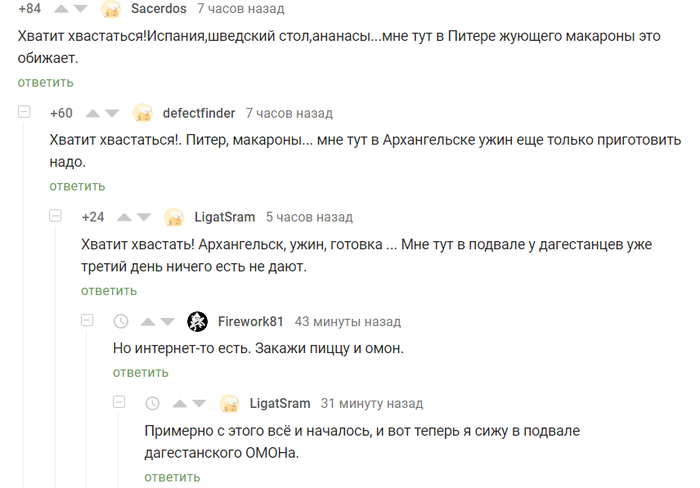The width and height of the screenshot is (700, 488).
Task: Collapse LigatSram's +24 comment thread
Action: [x=55, y=216]
